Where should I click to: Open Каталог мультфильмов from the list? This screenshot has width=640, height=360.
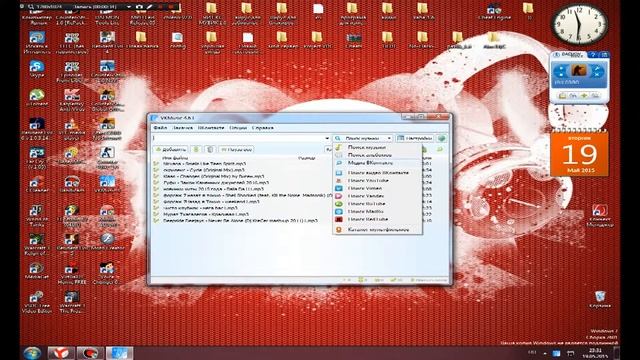[378, 230]
